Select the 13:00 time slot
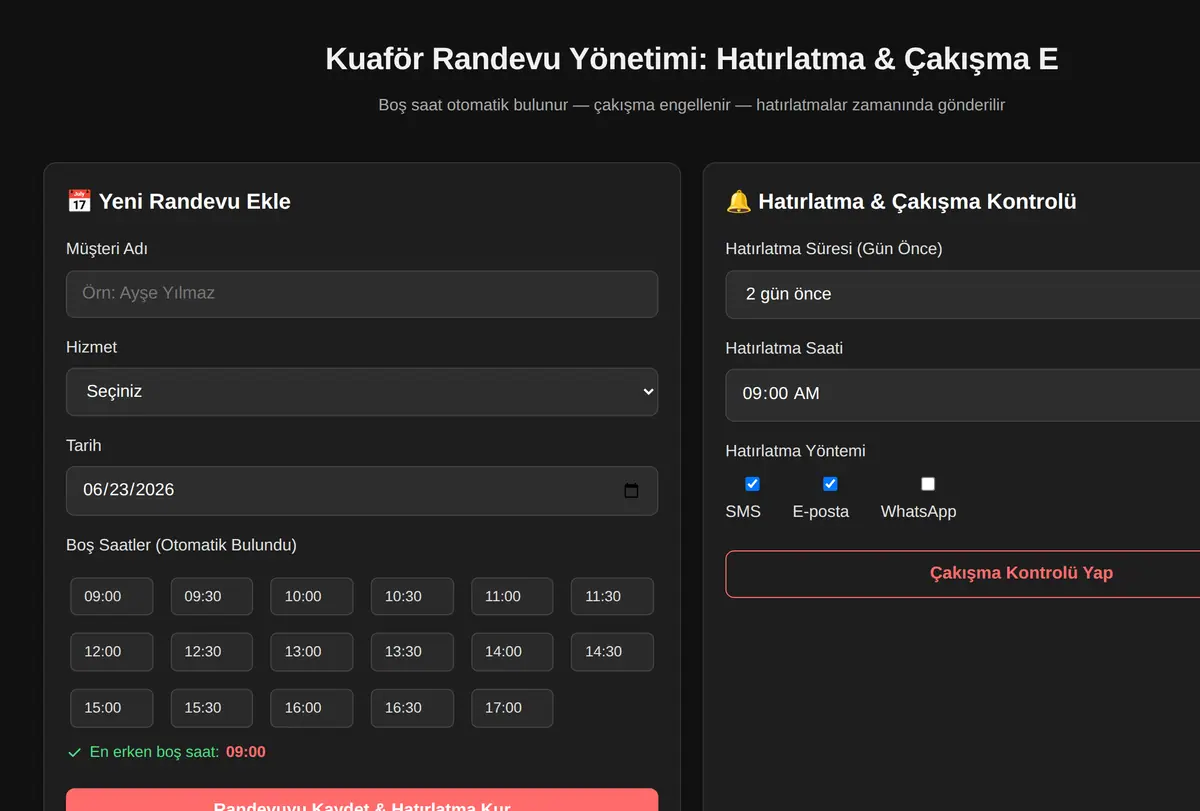The height and width of the screenshot is (811, 1200). tap(312, 652)
